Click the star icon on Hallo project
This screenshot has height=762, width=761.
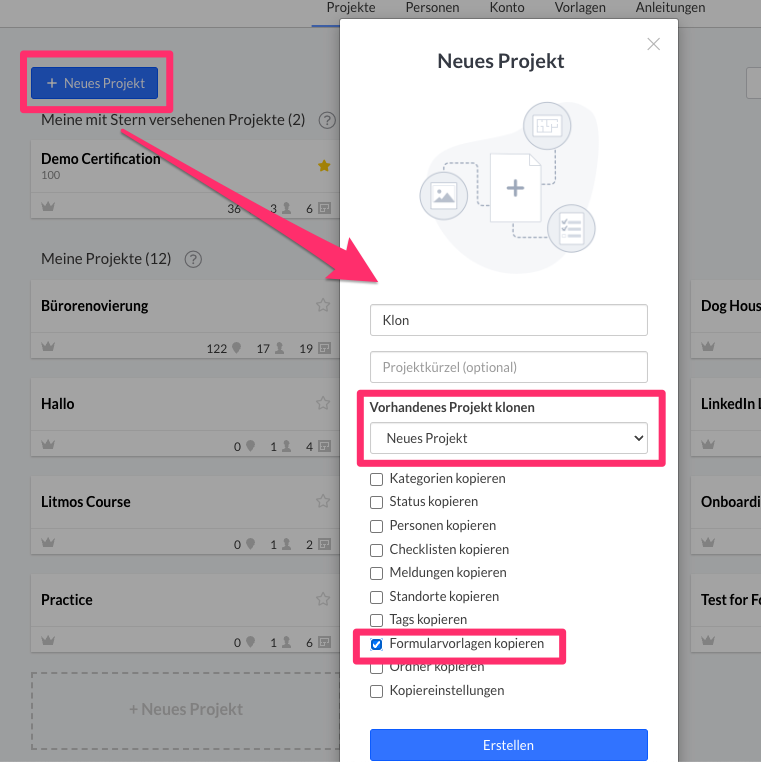322,403
